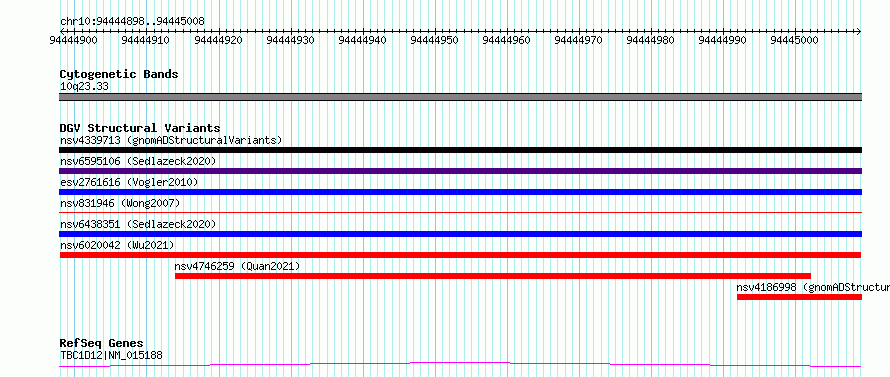
Task: Click ruler position 94444990
Action: coord(723,40)
